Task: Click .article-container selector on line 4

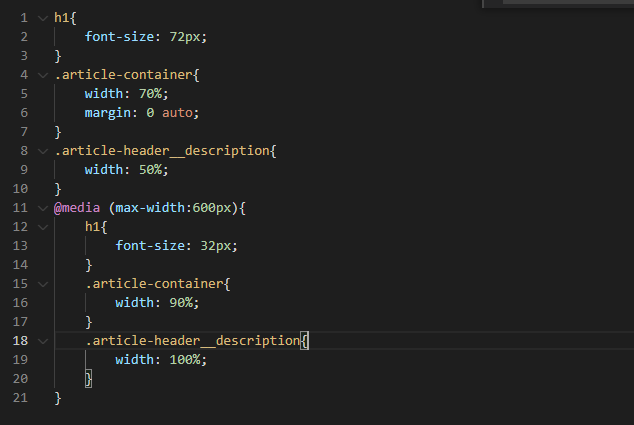Action: click(123, 75)
